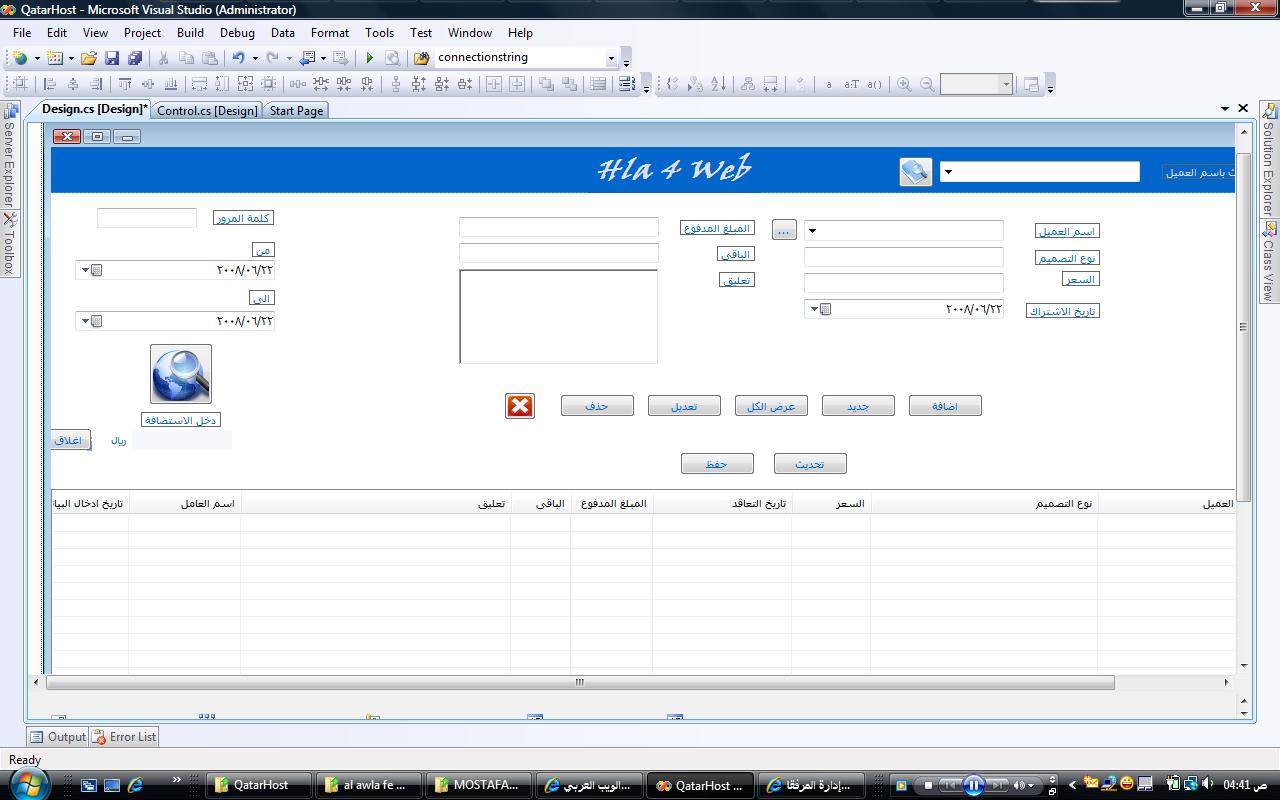Expand the connectionstring combo box
Viewport: 1280px width, 800px height.
pyautogui.click(x=611, y=58)
